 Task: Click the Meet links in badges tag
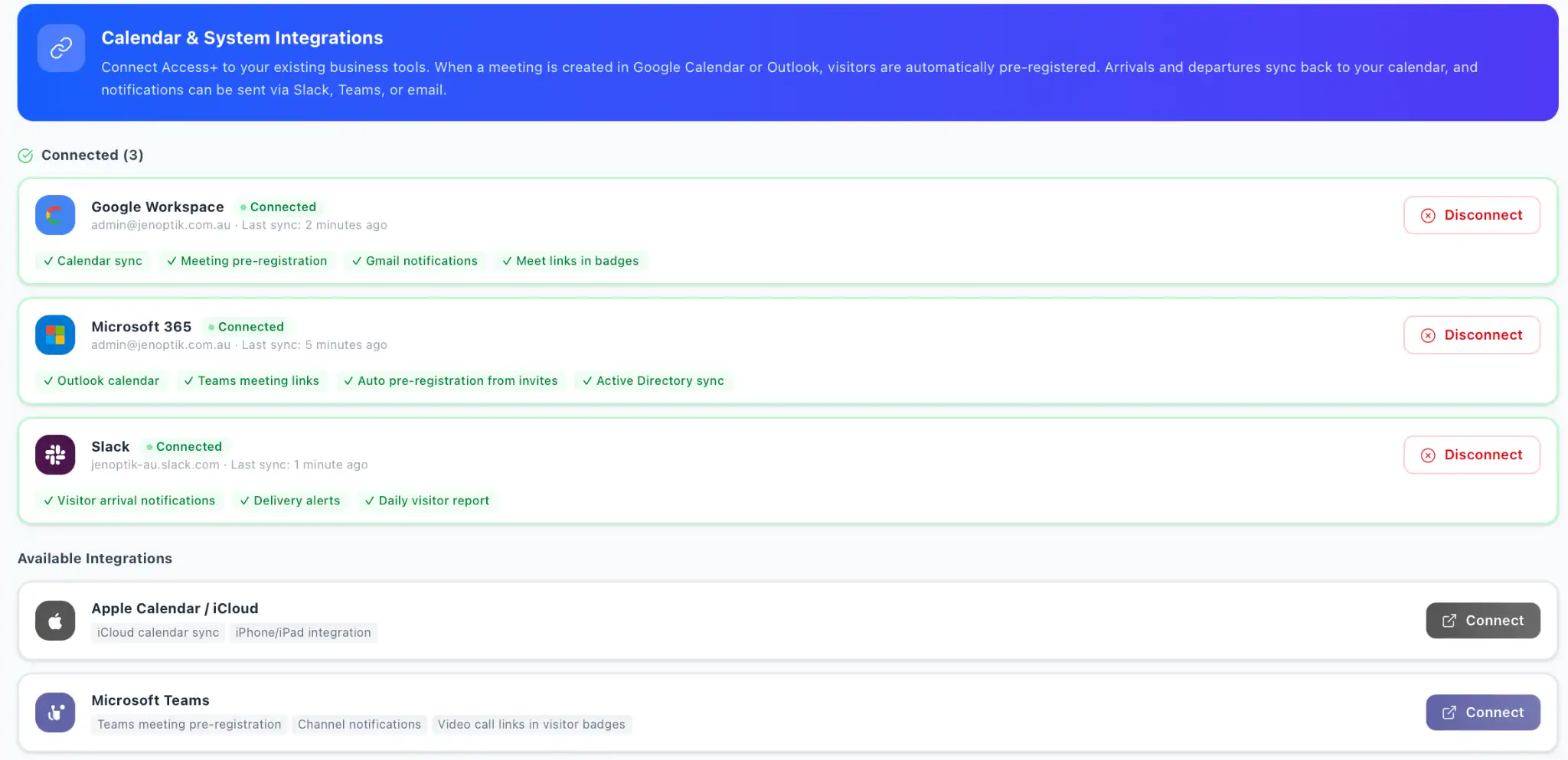(x=570, y=261)
